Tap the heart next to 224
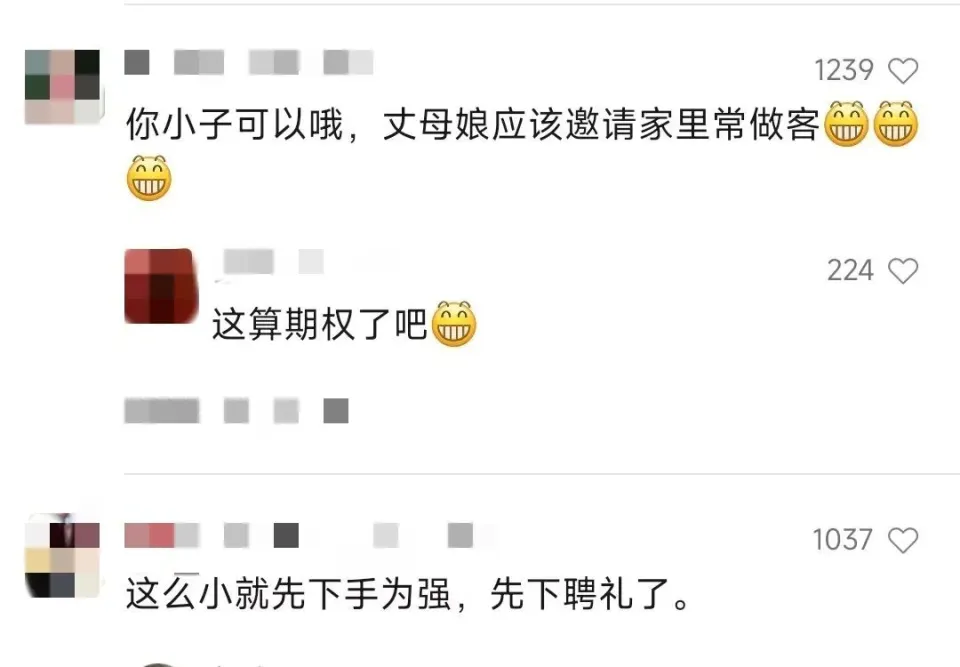The width and height of the screenshot is (960, 667). pyautogui.click(x=903, y=271)
